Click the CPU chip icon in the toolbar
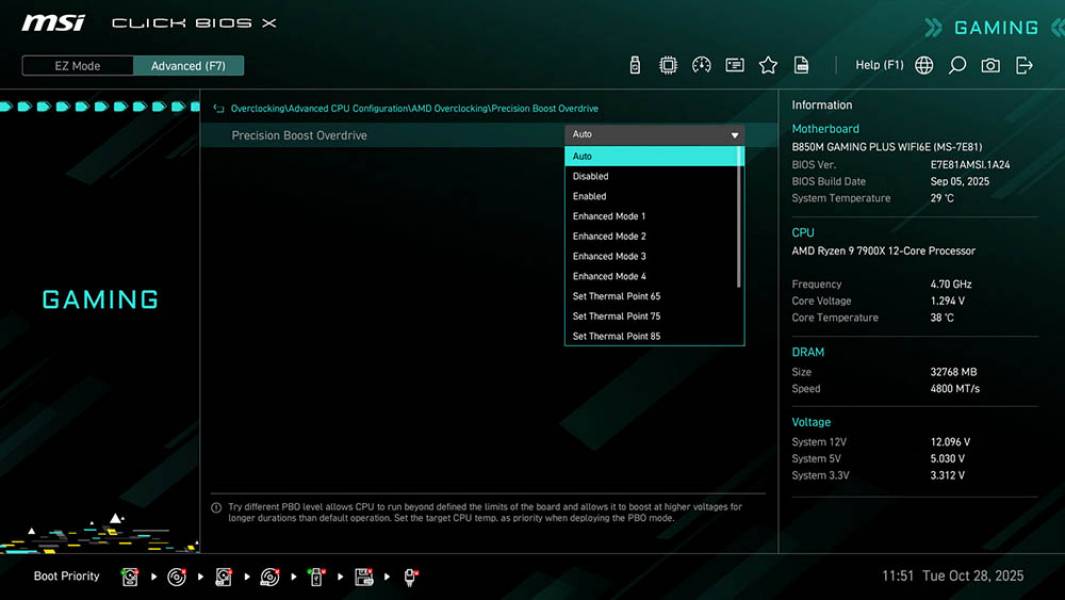This screenshot has height=600, width=1065. pyautogui.click(x=668, y=64)
